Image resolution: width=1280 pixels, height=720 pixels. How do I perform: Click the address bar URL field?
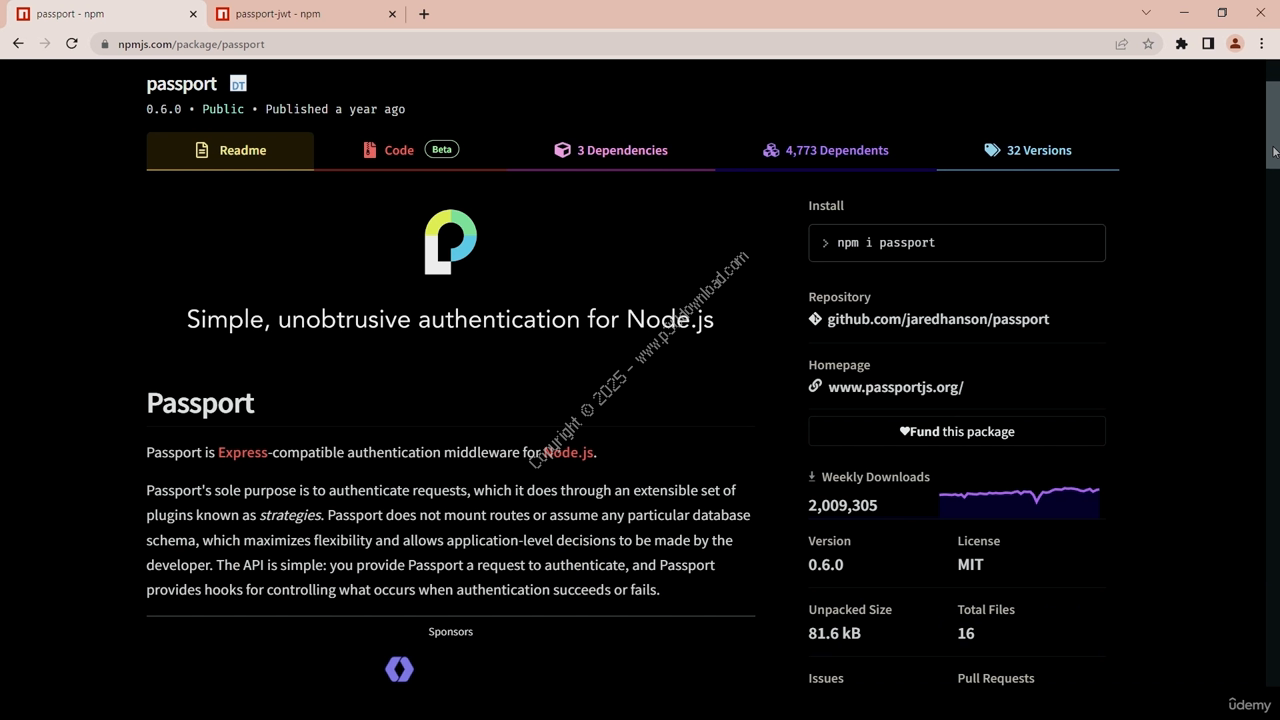coord(600,44)
